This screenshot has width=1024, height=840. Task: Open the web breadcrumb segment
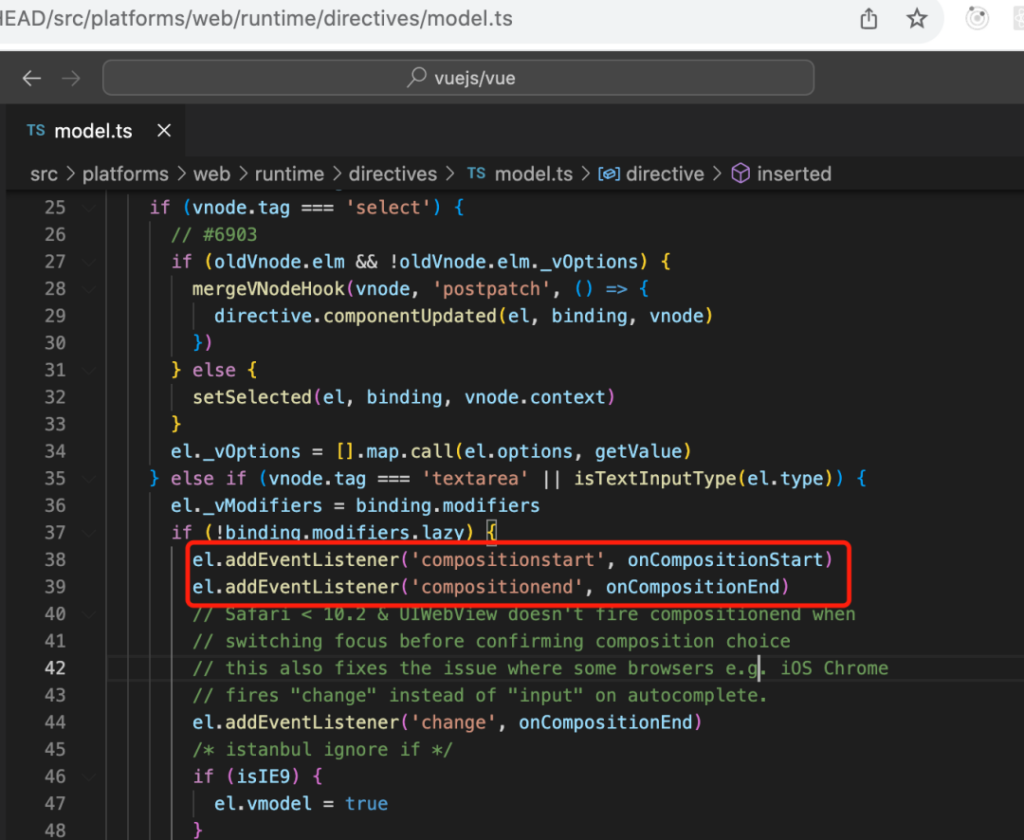[212, 174]
